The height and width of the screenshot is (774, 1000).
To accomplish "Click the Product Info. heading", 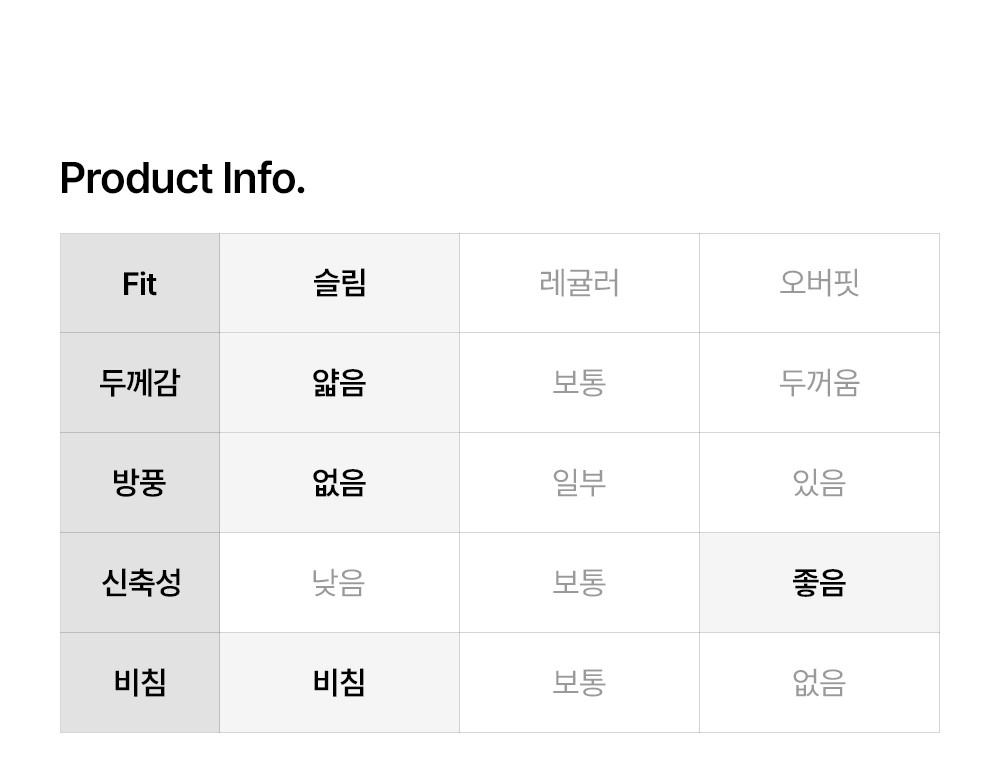I will 182,179.
